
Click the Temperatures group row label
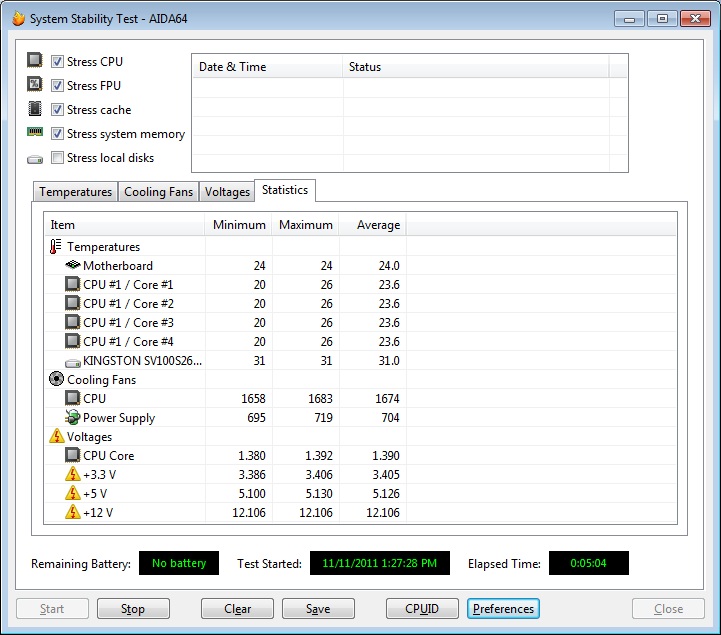(x=103, y=247)
